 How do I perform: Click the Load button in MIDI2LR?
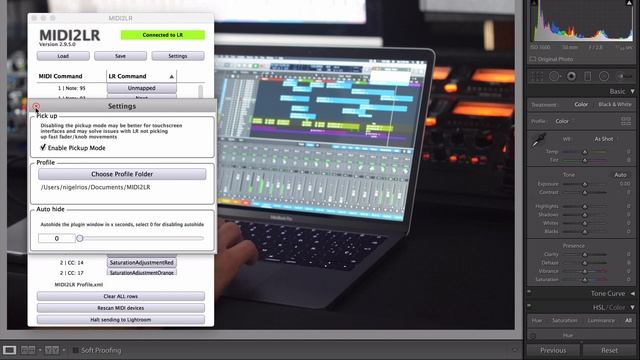[x=63, y=56]
